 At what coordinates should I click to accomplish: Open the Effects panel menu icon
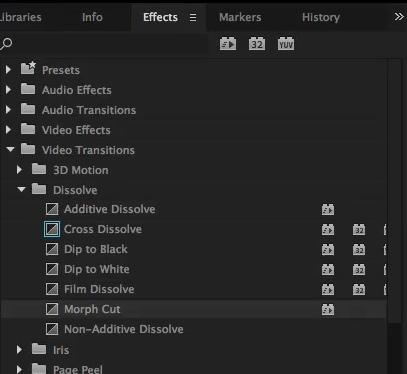(x=193, y=17)
